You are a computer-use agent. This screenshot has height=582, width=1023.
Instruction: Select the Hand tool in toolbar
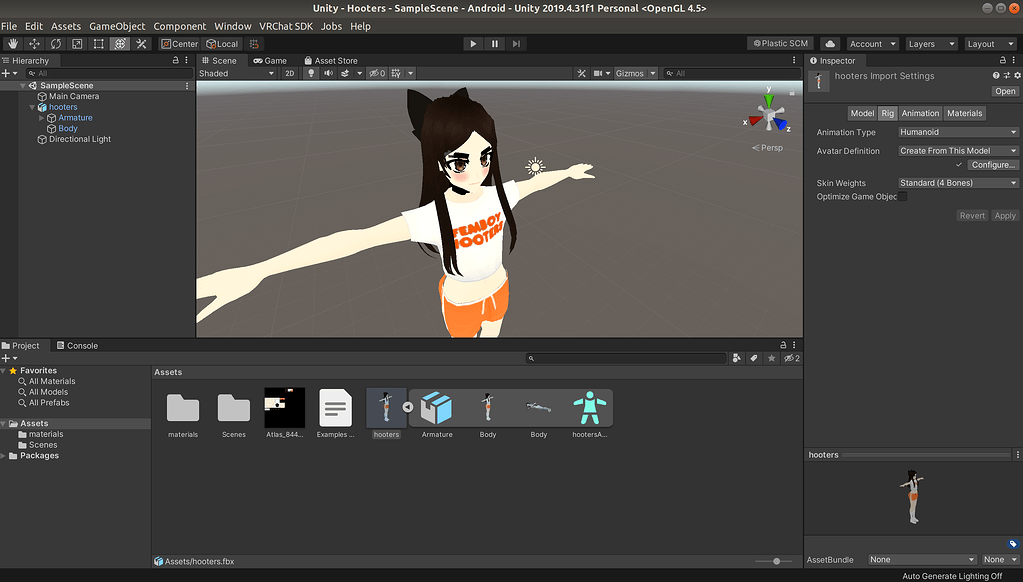click(x=13, y=44)
